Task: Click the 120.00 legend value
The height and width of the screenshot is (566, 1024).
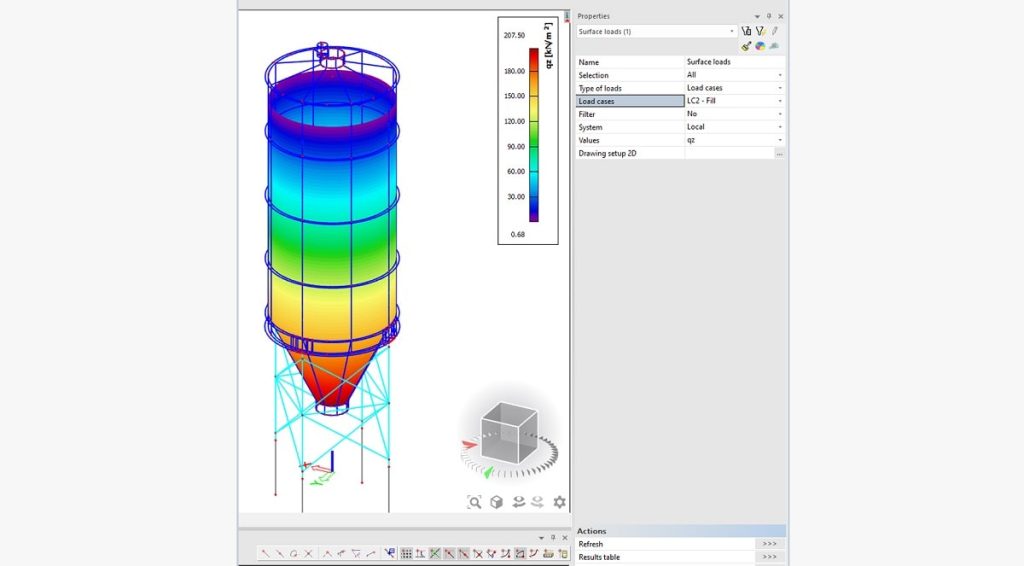Action: coord(515,121)
